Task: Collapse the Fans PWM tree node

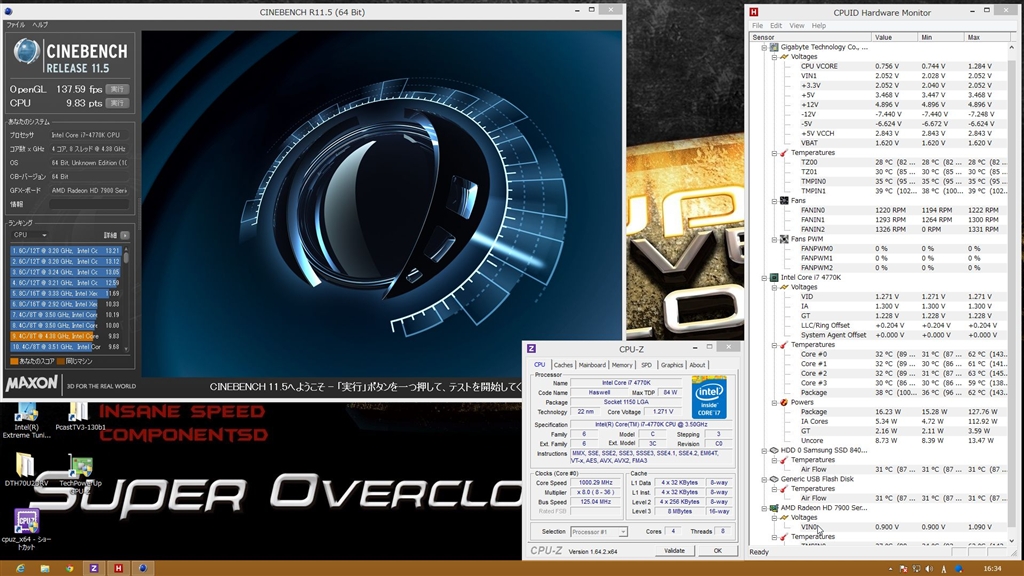Action: (774, 239)
